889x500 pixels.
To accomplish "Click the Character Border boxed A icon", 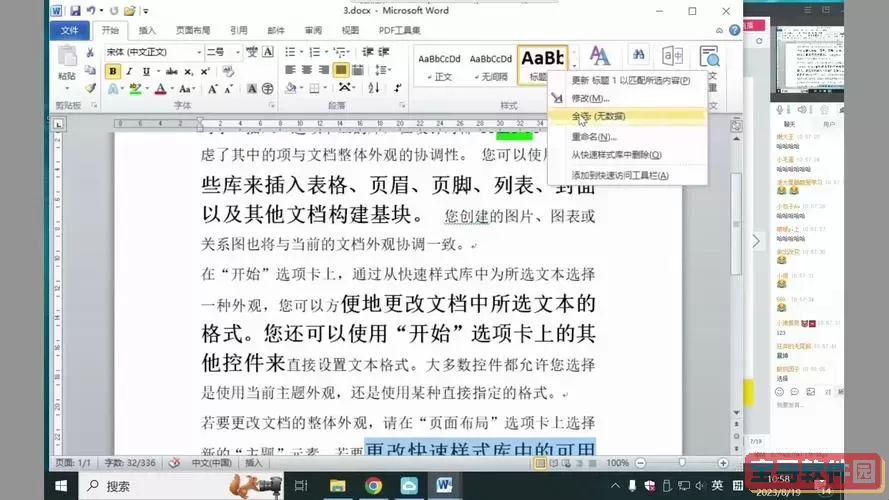I will pos(268,52).
